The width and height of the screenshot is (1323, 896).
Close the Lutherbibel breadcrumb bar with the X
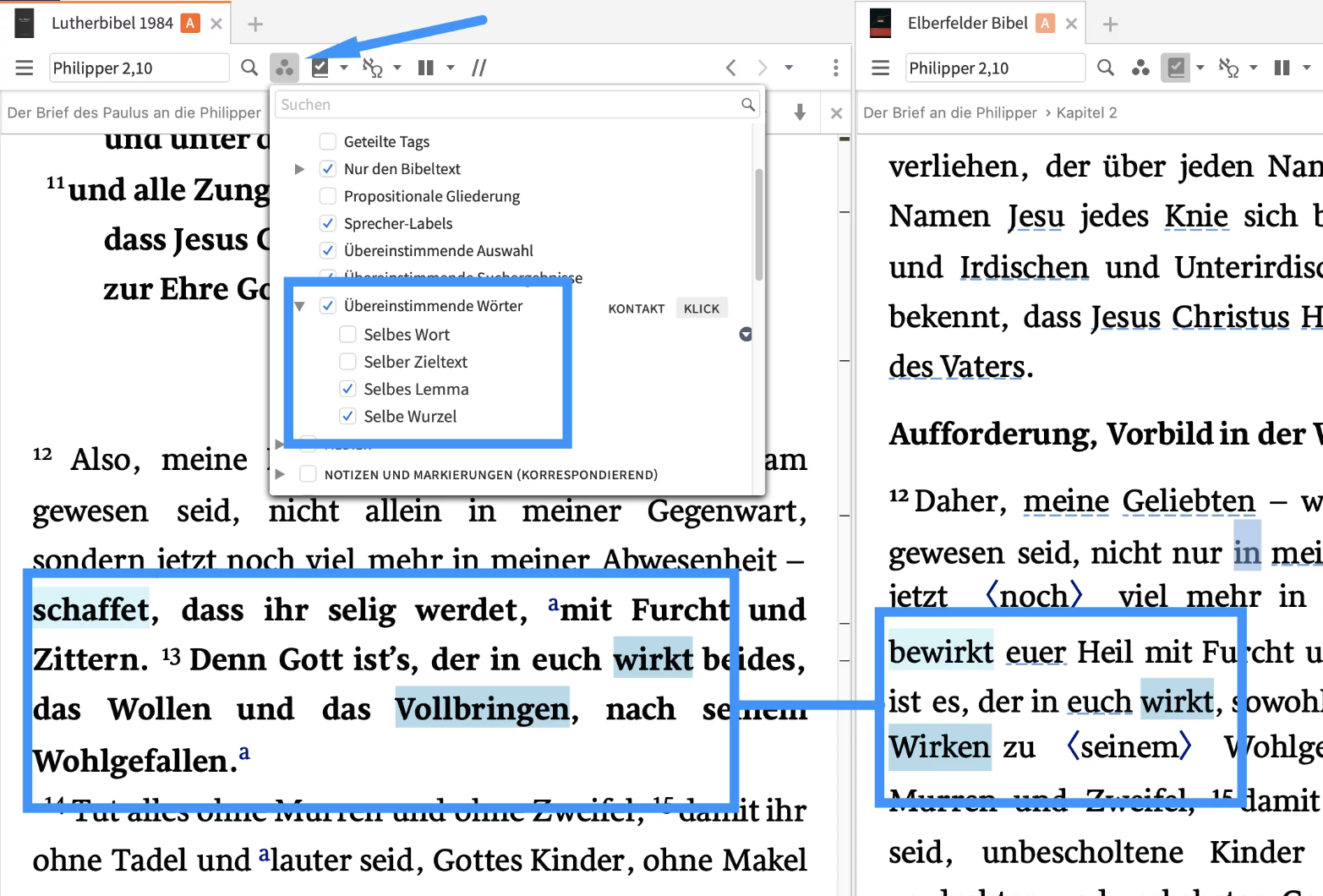click(x=836, y=112)
